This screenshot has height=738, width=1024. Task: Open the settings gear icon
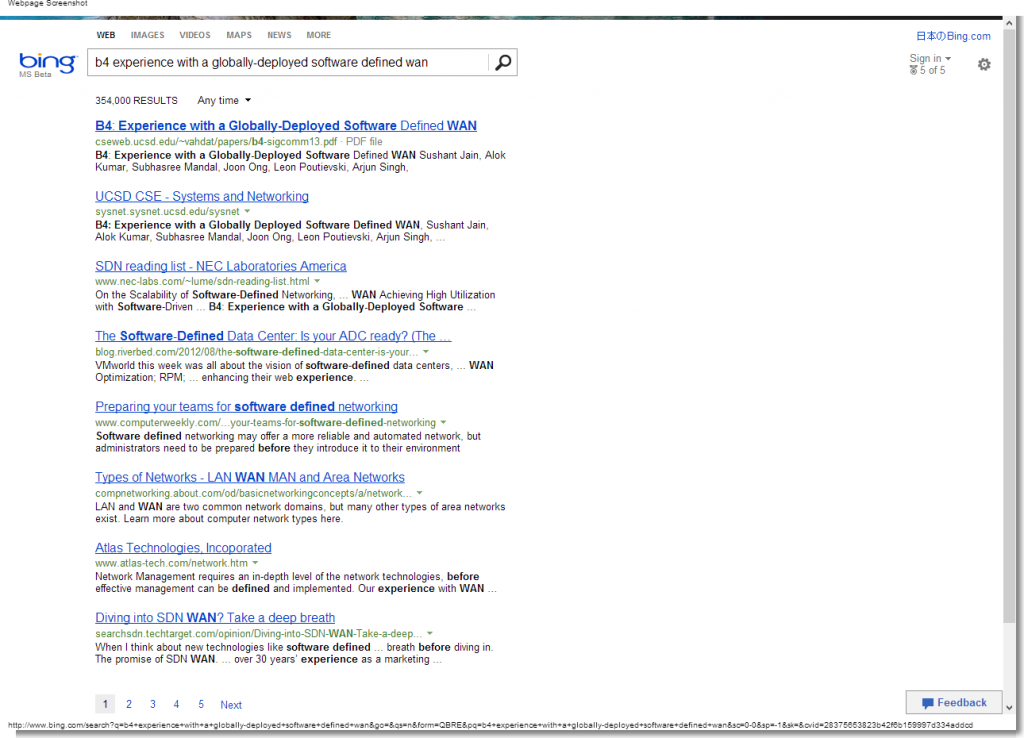[984, 64]
